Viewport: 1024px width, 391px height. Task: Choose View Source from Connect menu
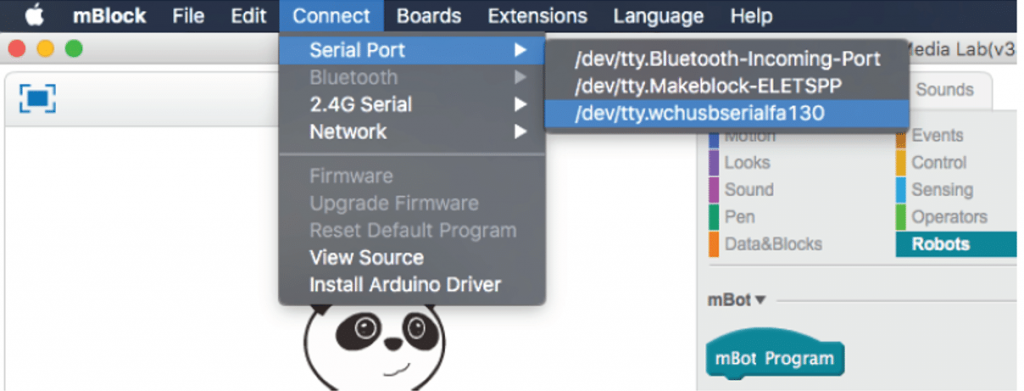(x=412, y=257)
